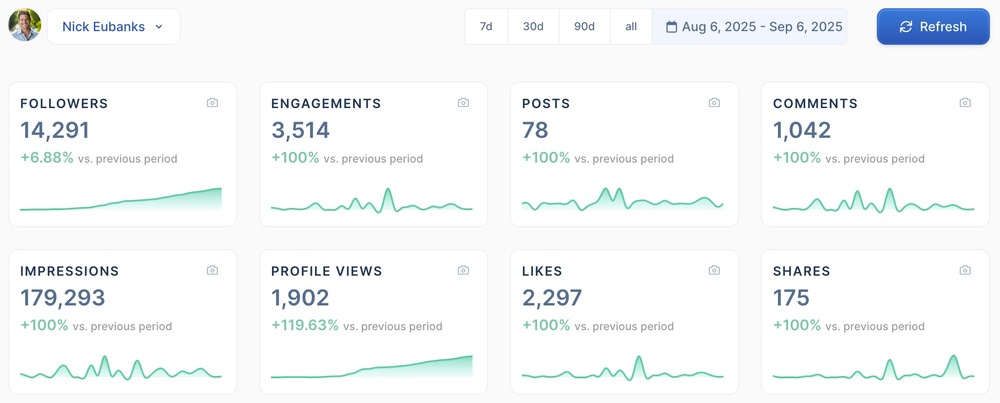Select the 7d time range
This screenshot has height=403, width=1000.
point(486,27)
